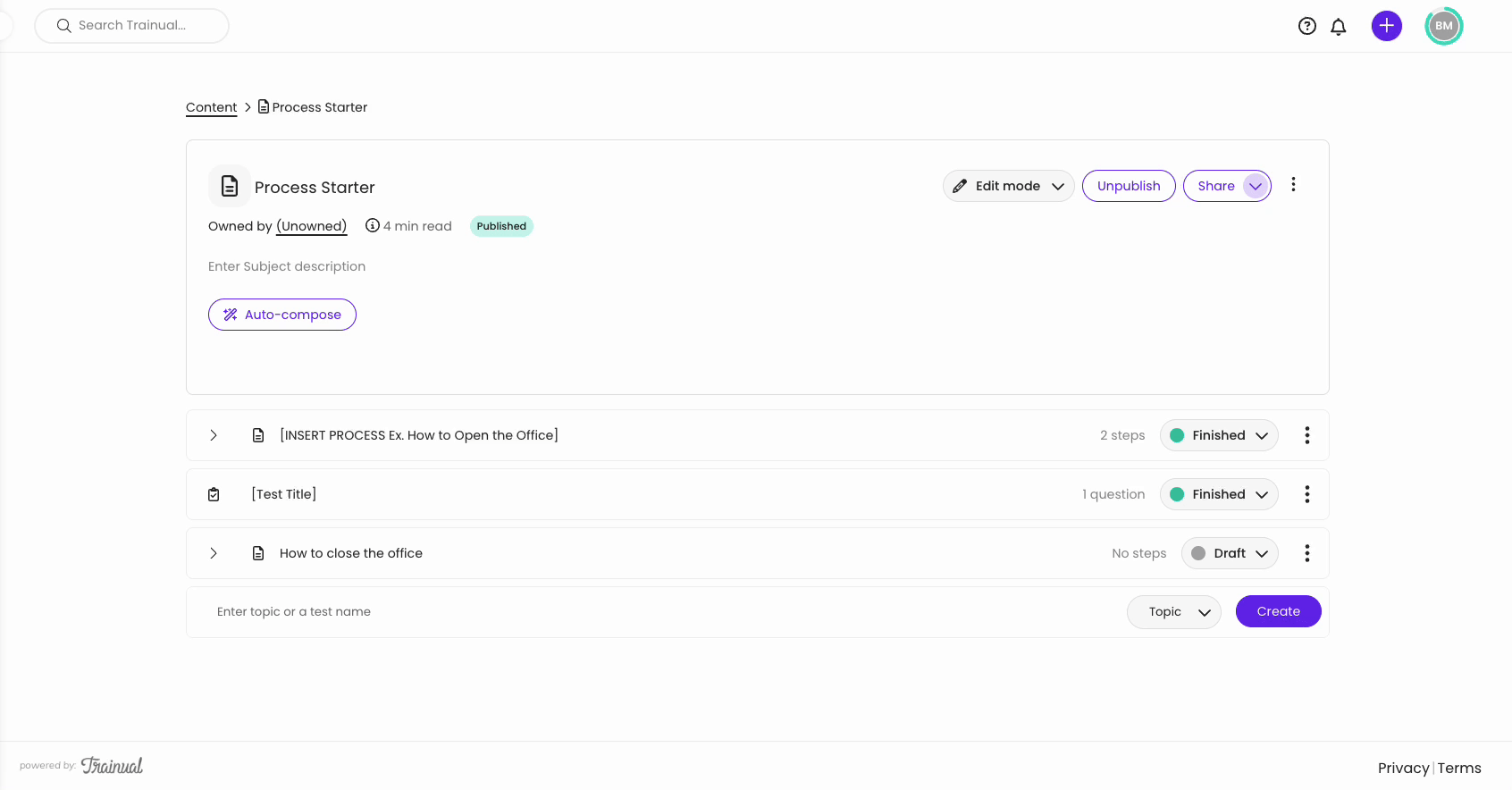Open the three-dot menu for Test Title row

pos(1307,494)
